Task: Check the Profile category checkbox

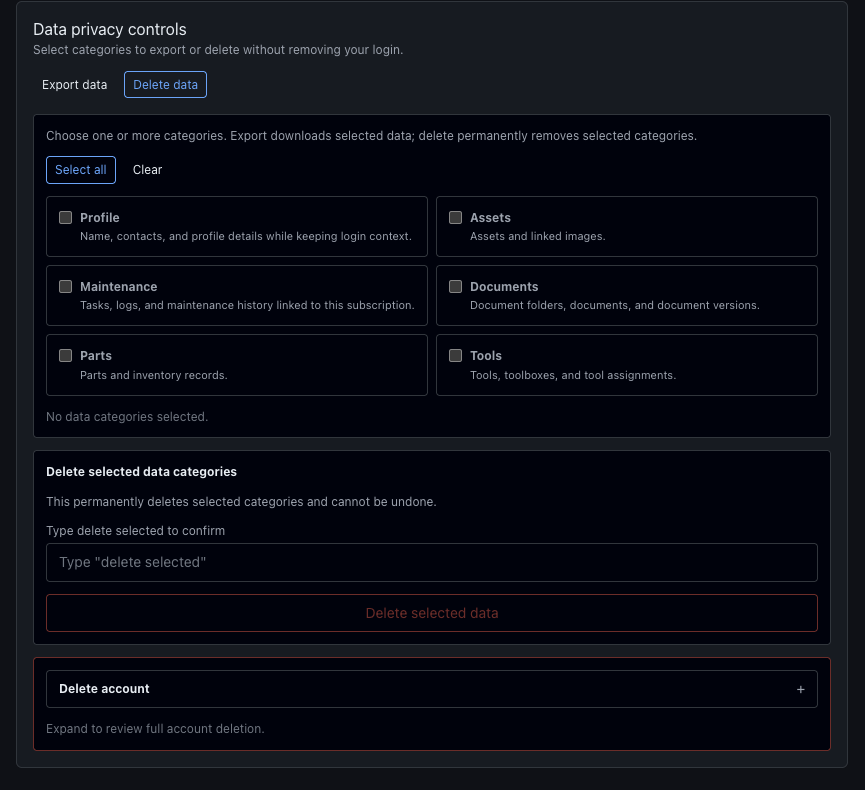Action: pos(66,217)
